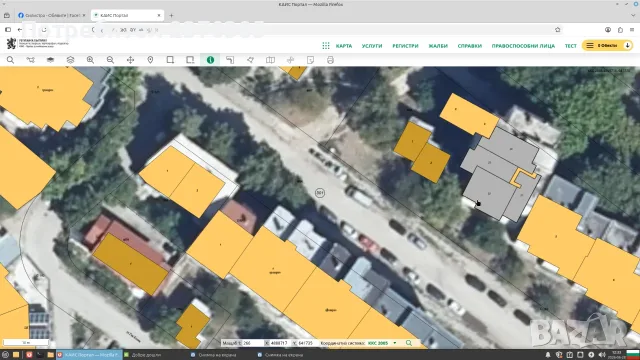Select the location pin tool
The width and height of the screenshot is (640, 360).
pos(150,60)
